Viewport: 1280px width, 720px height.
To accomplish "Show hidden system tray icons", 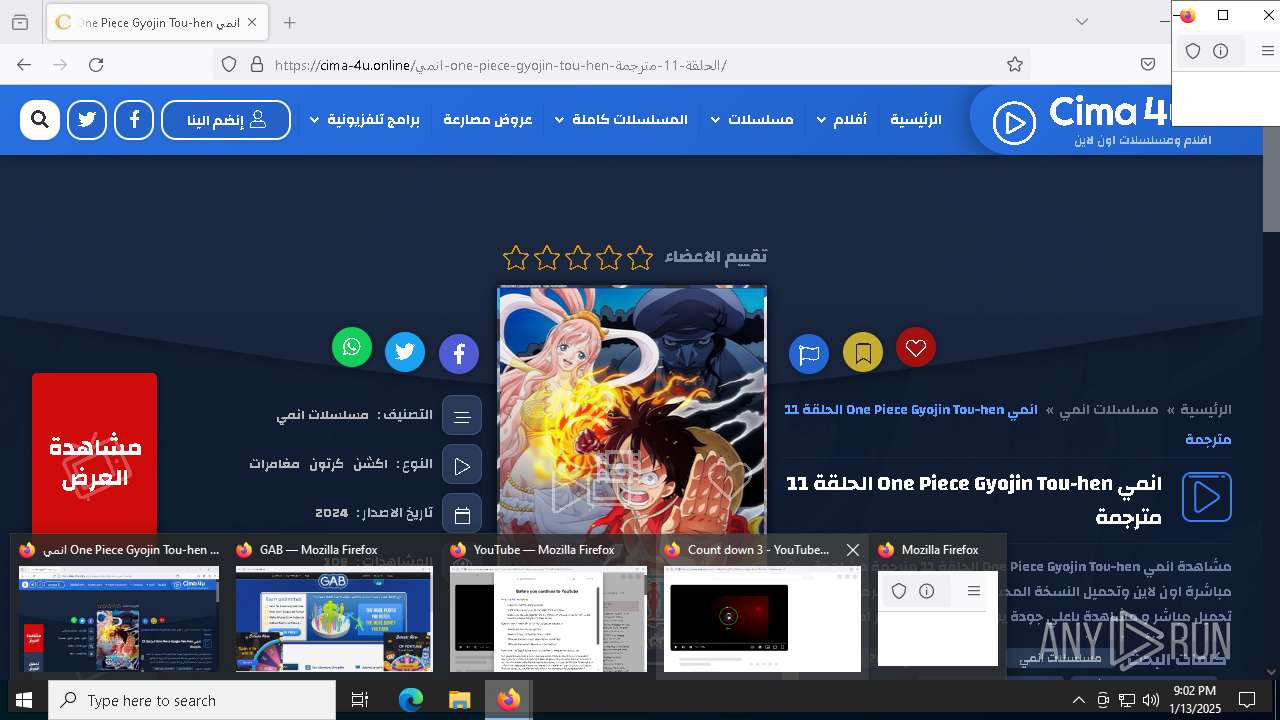I will (x=1078, y=700).
